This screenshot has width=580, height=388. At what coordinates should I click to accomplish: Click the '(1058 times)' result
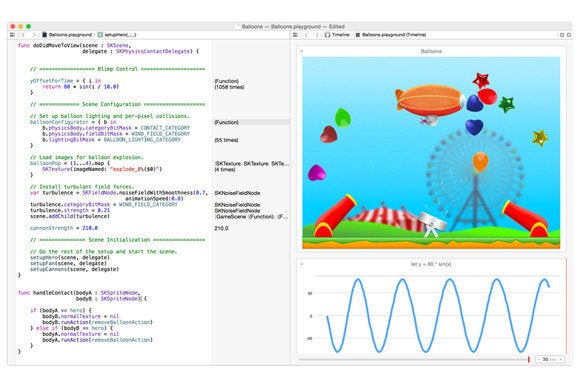point(229,87)
